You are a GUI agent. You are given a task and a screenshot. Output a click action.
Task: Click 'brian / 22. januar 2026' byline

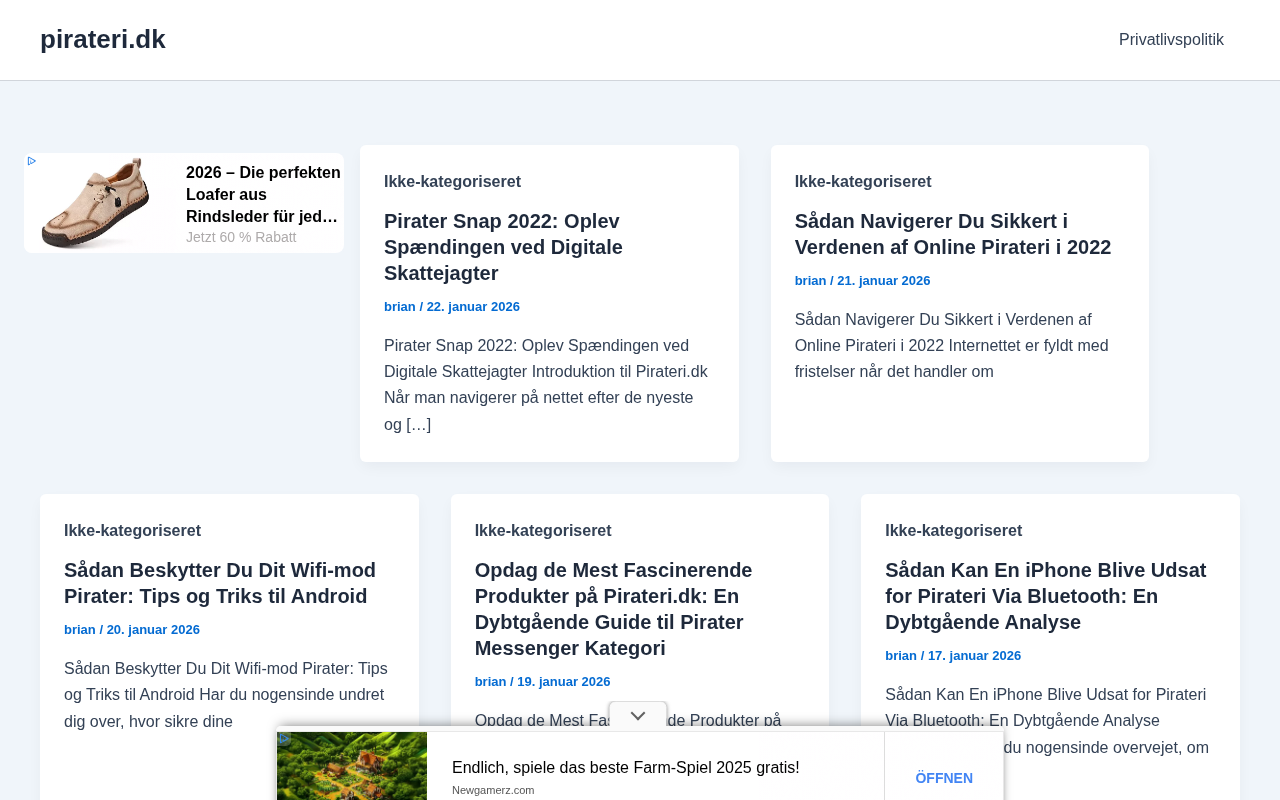click(x=452, y=306)
